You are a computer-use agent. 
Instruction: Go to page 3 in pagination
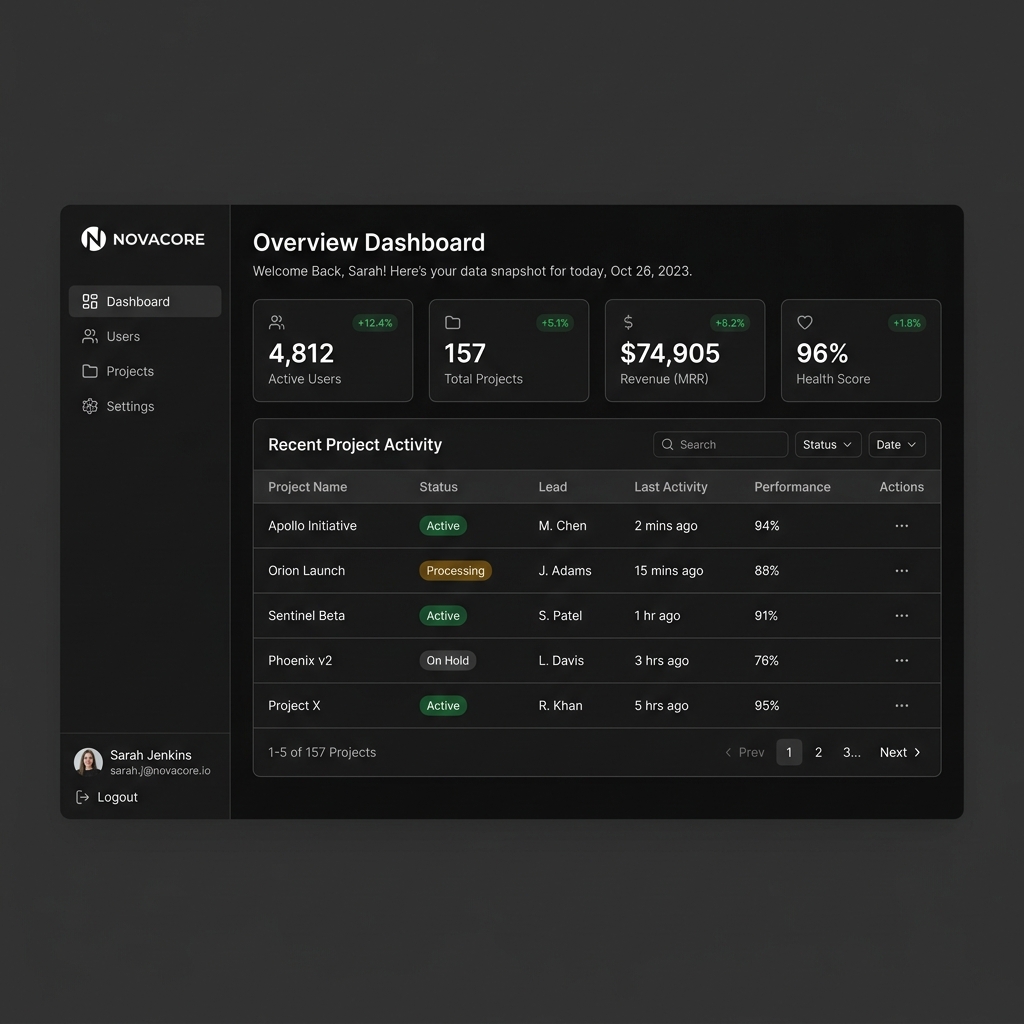[852, 752]
